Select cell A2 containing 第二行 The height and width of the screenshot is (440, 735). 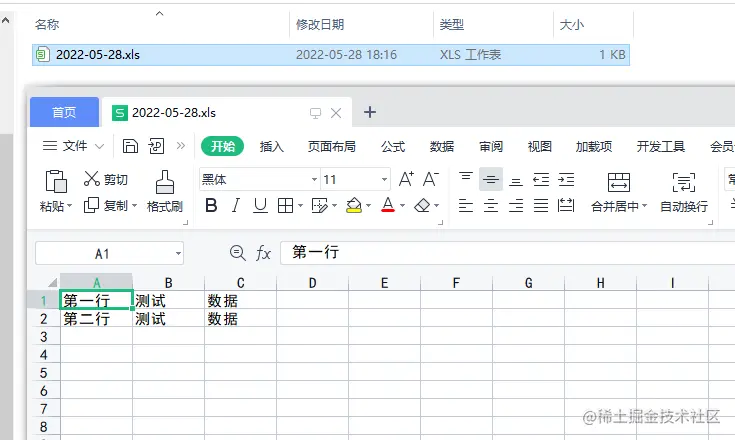(x=96, y=319)
